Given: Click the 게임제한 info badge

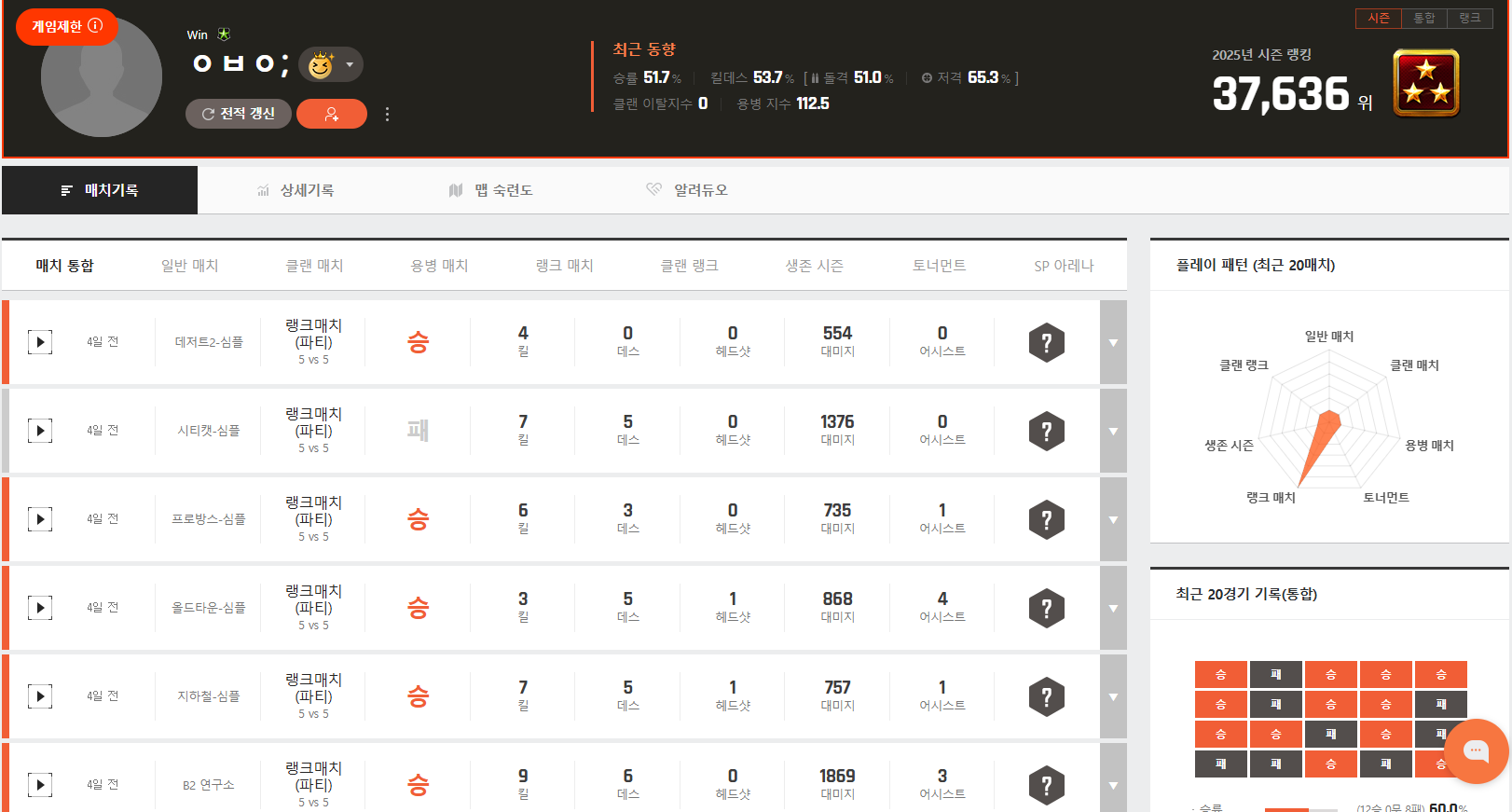Looking at the screenshot, I should 67,26.
